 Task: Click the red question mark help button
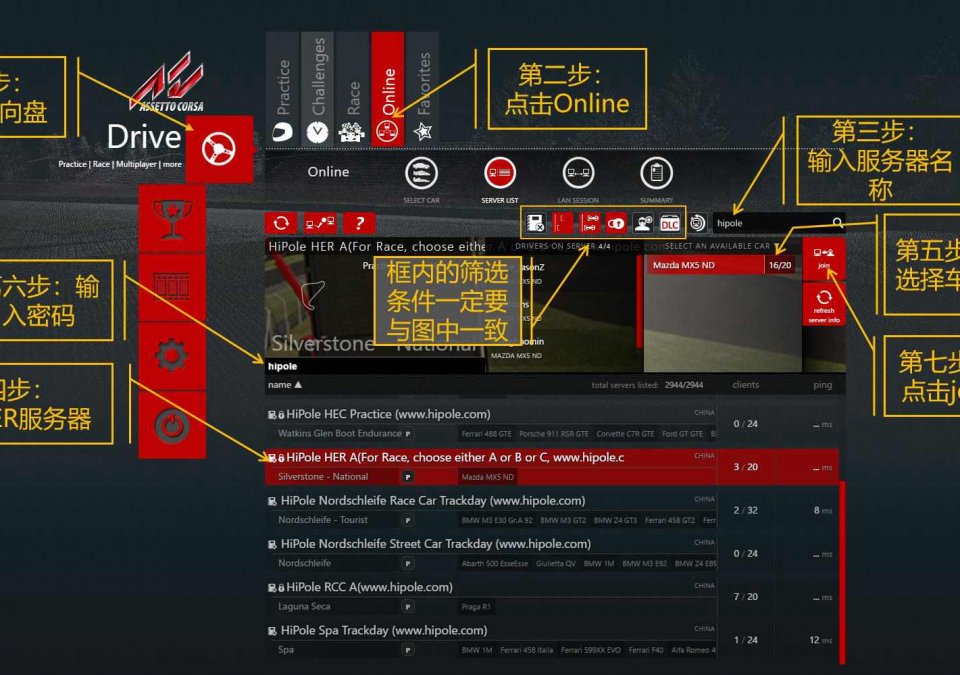pos(359,223)
